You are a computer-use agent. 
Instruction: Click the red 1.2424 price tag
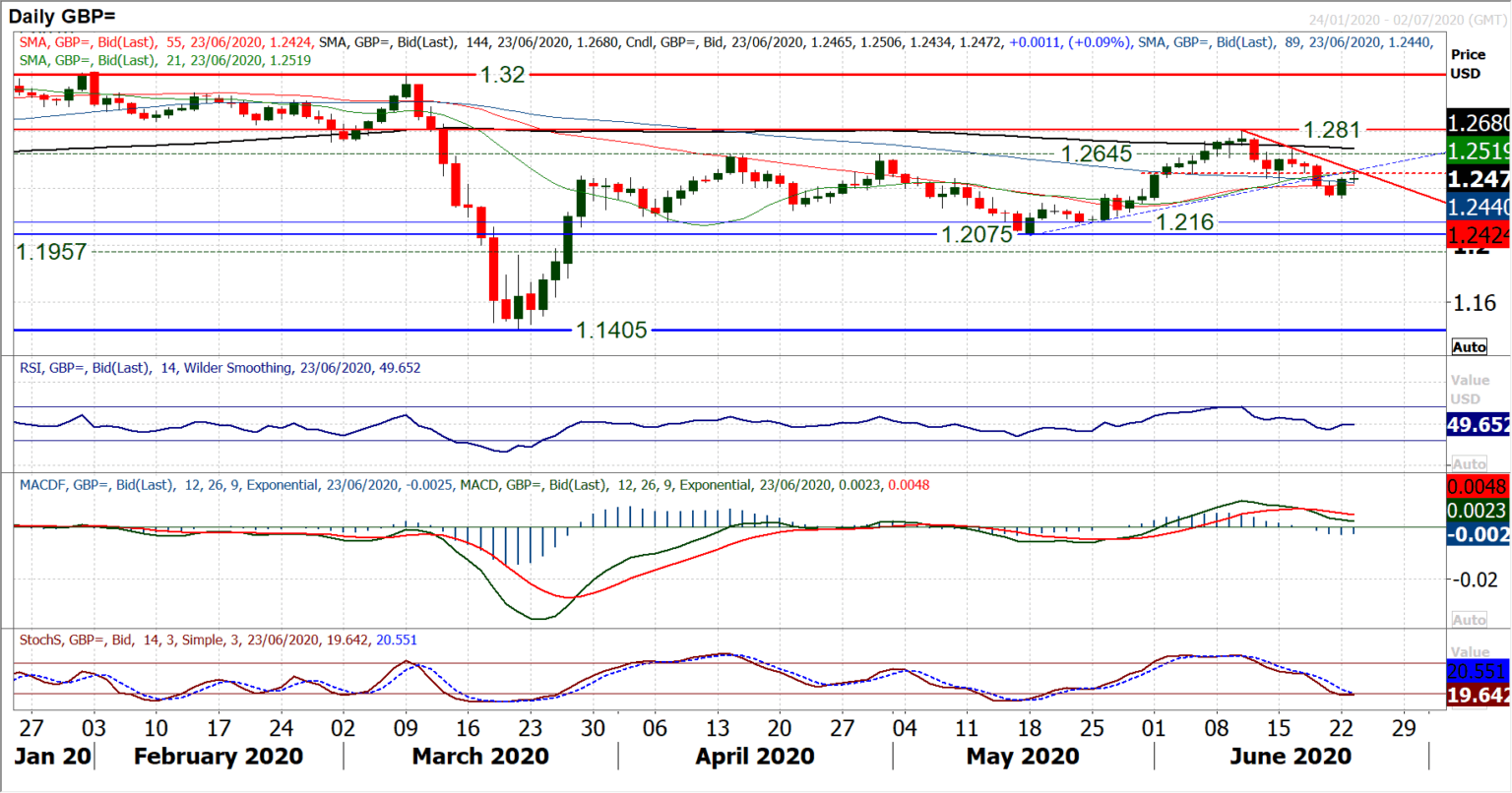[x=1479, y=236]
